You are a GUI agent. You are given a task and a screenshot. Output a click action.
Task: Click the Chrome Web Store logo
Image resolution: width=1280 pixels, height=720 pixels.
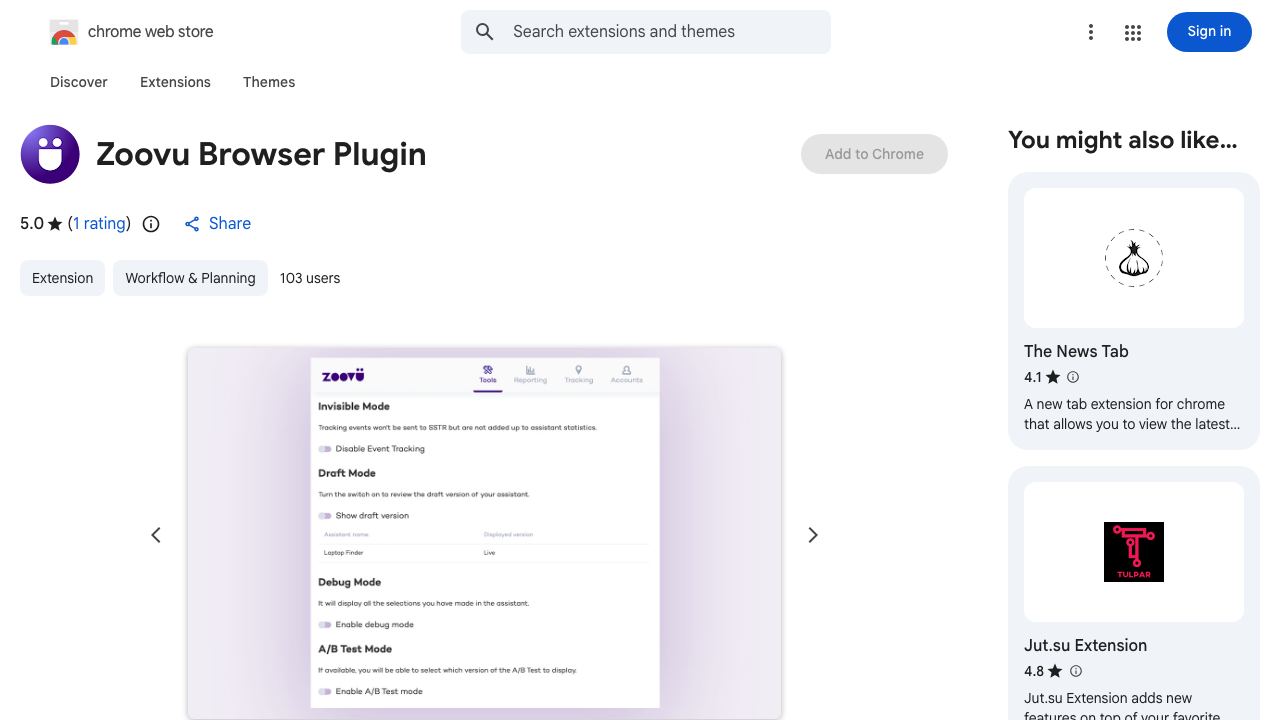coord(64,32)
